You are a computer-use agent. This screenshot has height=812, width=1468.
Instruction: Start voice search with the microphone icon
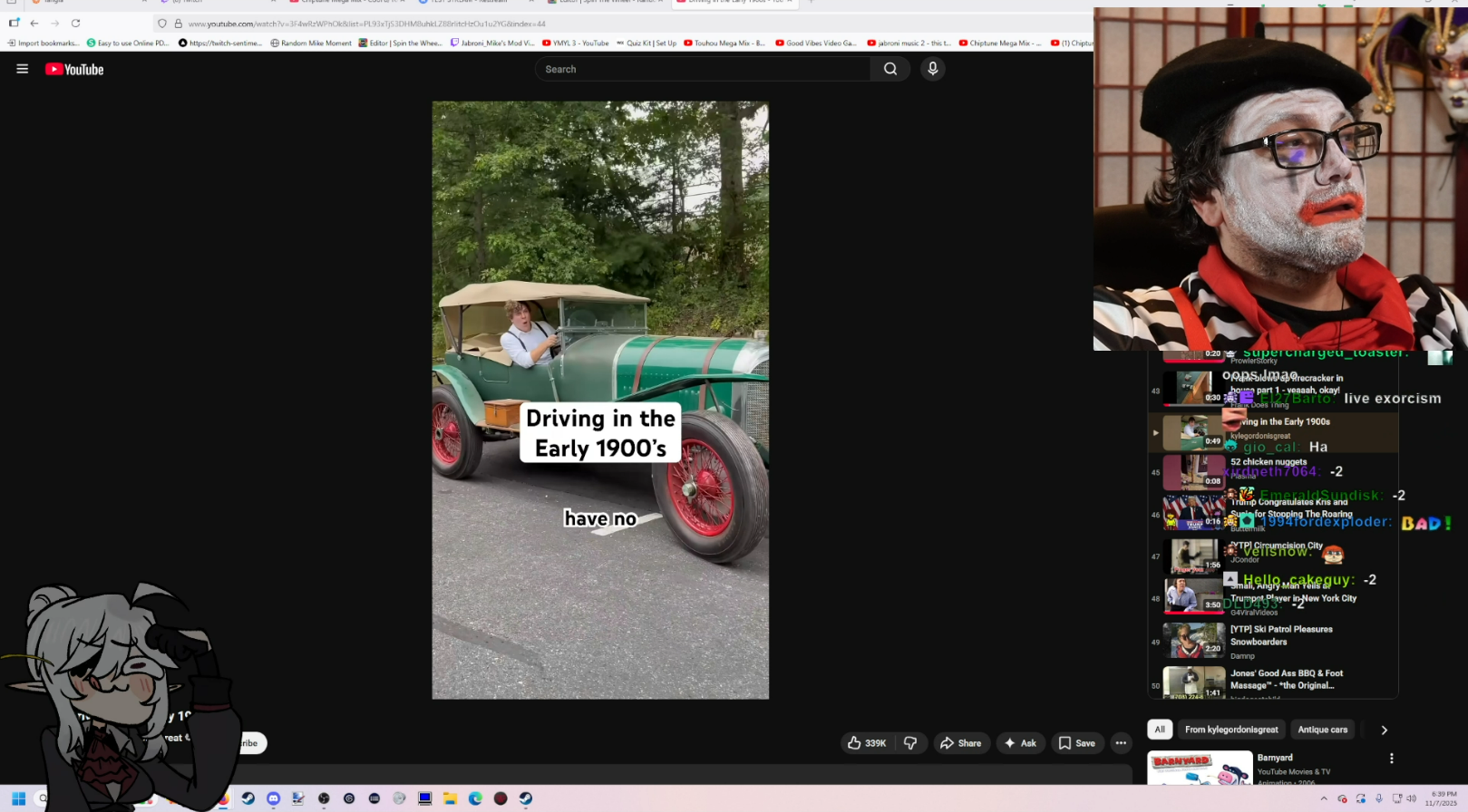coord(932,69)
